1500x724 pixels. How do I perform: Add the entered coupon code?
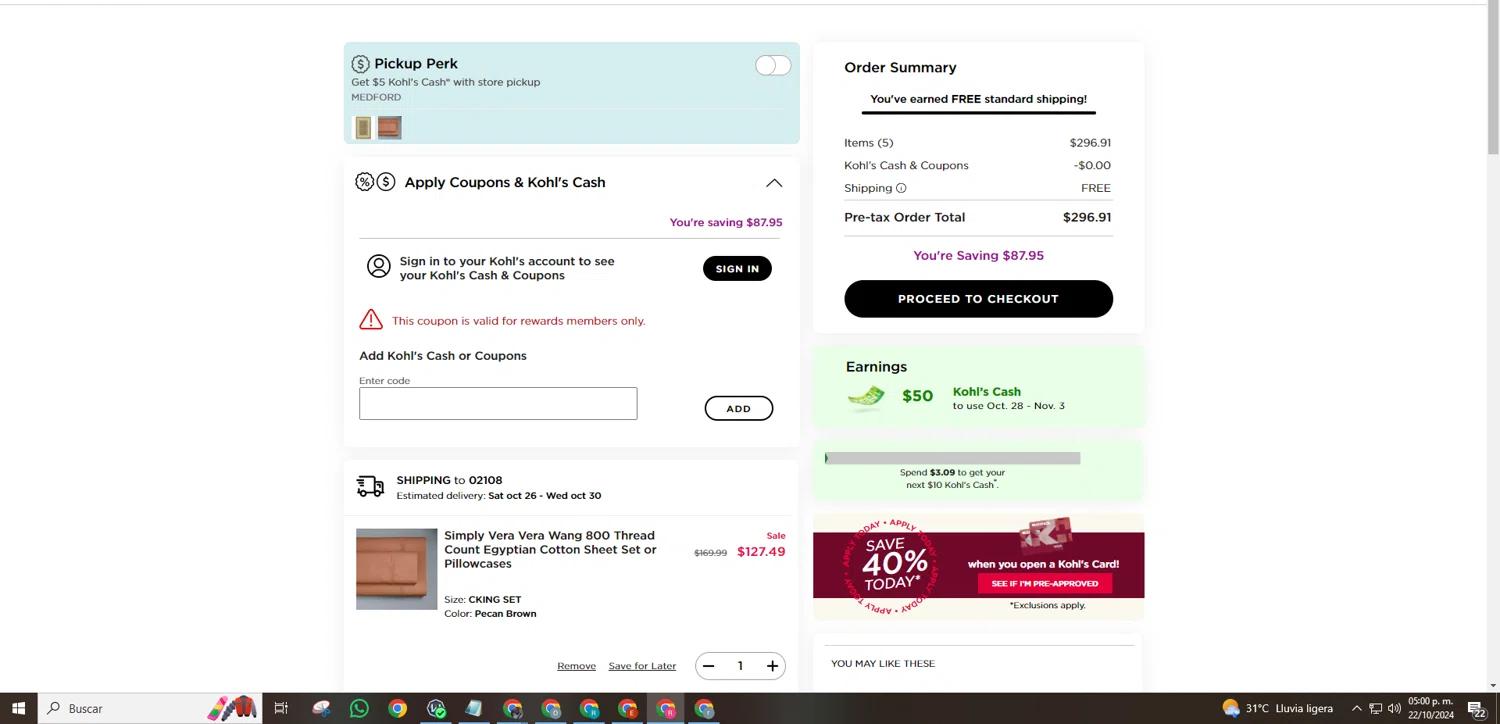[739, 408]
